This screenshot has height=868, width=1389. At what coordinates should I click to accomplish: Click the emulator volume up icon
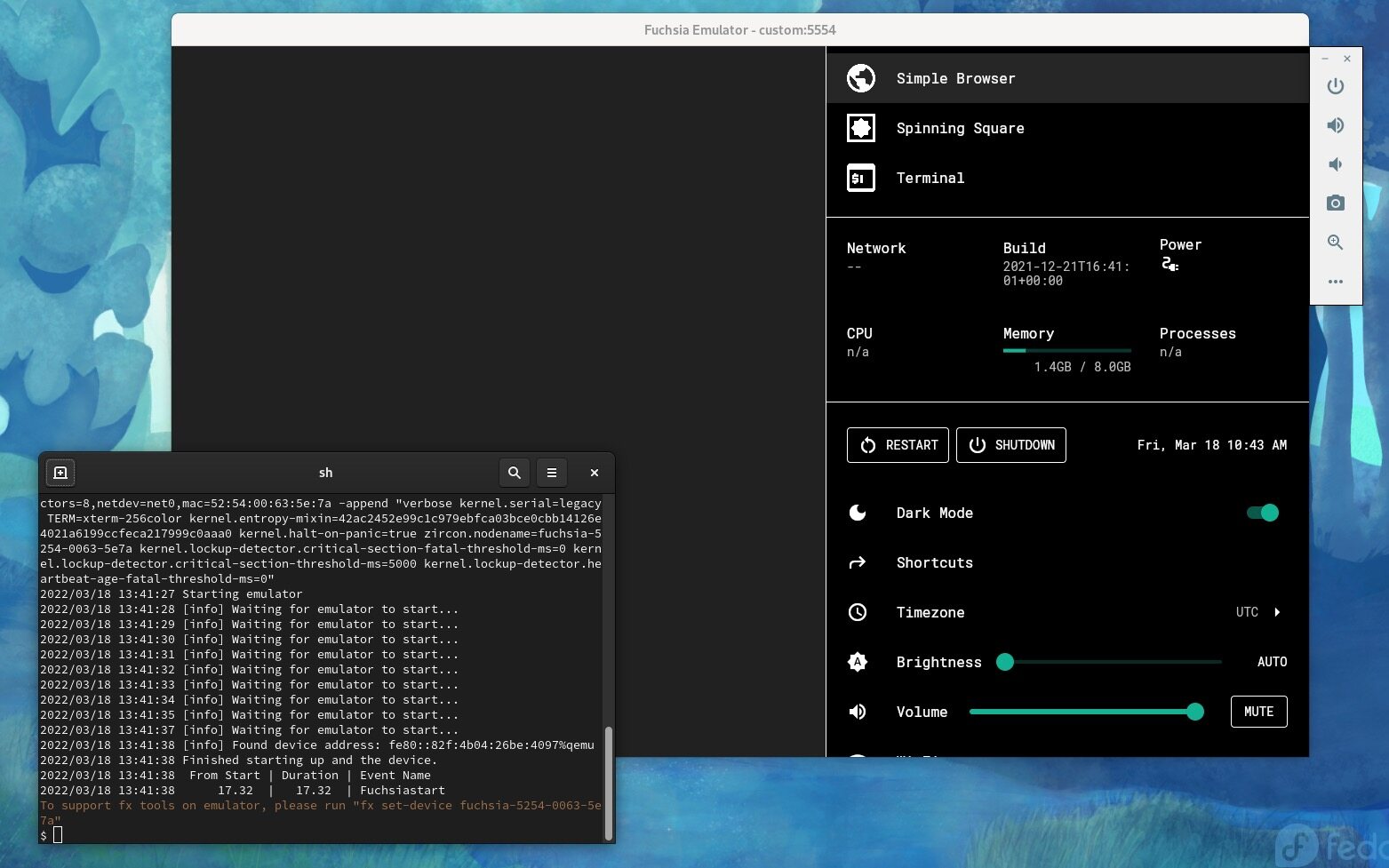point(1335,125)
